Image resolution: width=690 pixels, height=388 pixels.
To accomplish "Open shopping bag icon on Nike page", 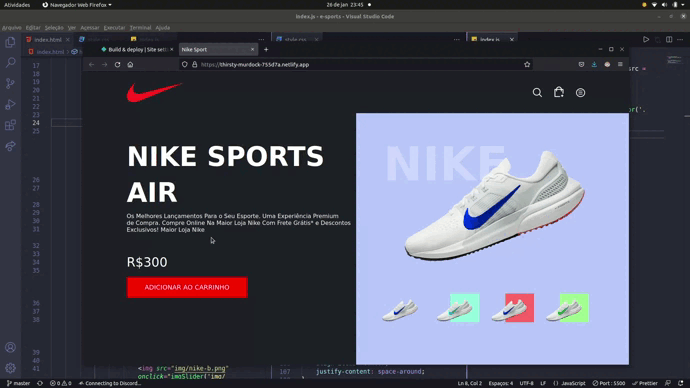I will (x=559, y=92).
